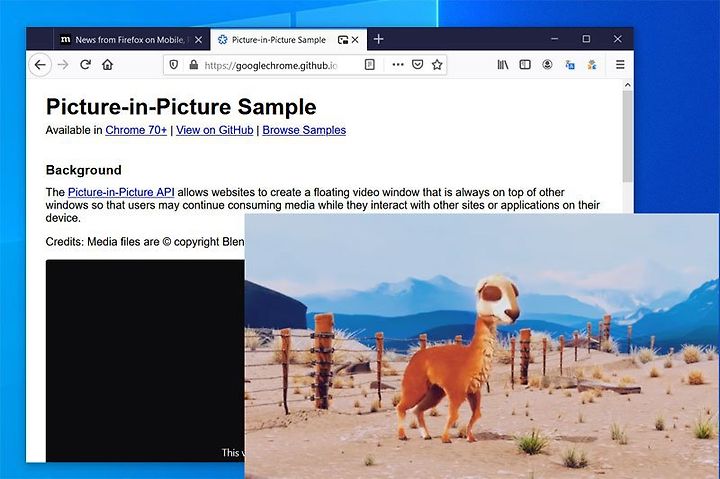This screenshot has width=720, height=479.
Task: Open the Picture-in-Picture API link
Action: click(121, 192)
